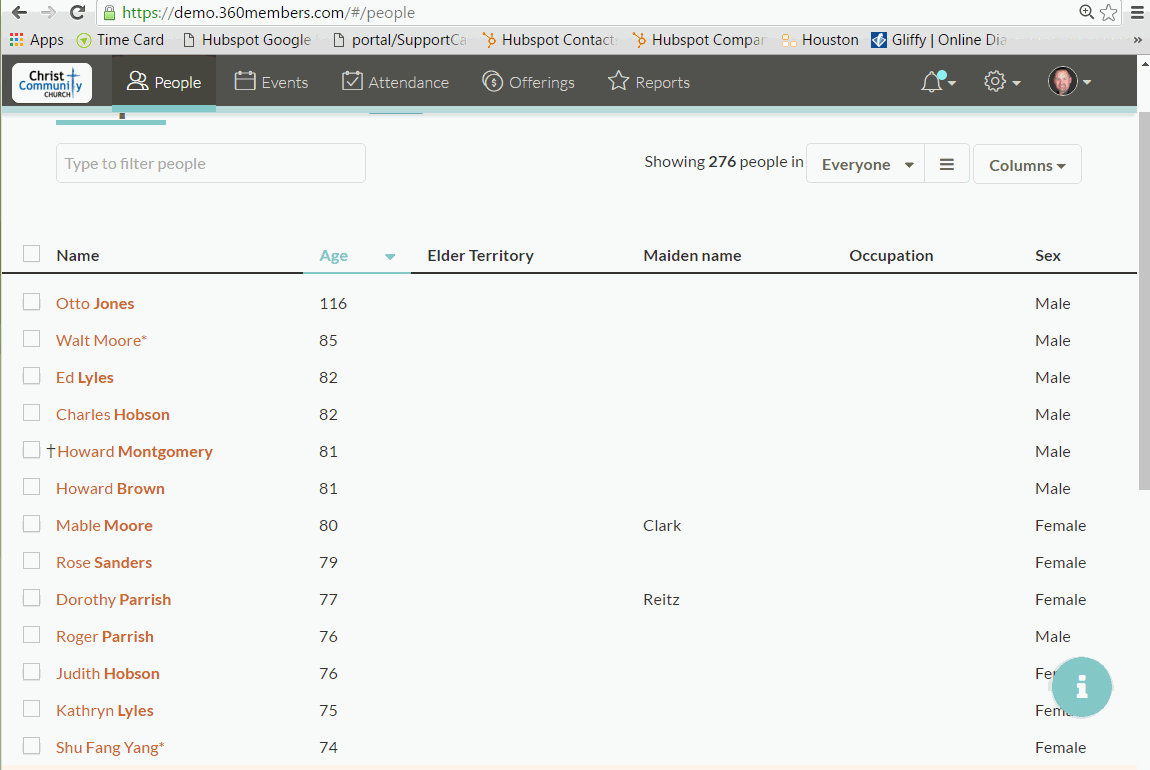The height and width of the screenshot is (770, 1150).
Task: Open the Apps bookmarks shortcut
Action: pyautogui.click(x=37, y=40)
